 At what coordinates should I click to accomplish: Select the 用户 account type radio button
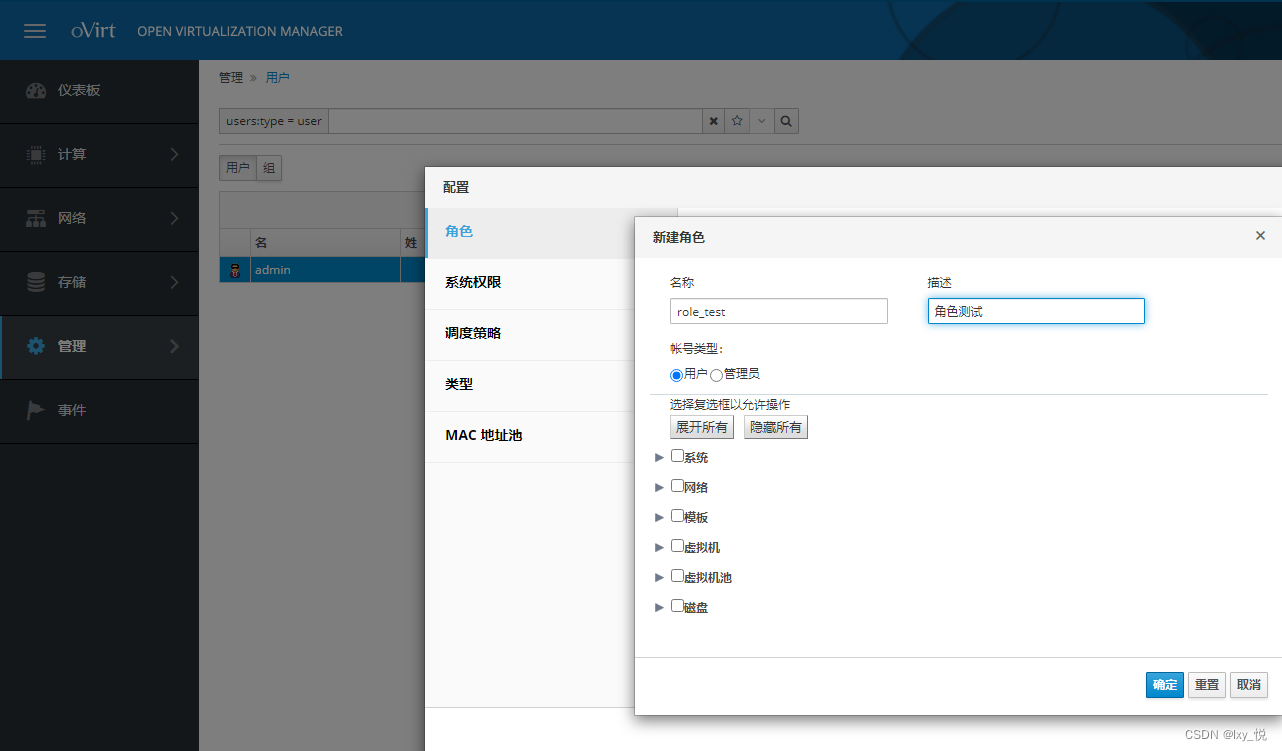[676, 374]
